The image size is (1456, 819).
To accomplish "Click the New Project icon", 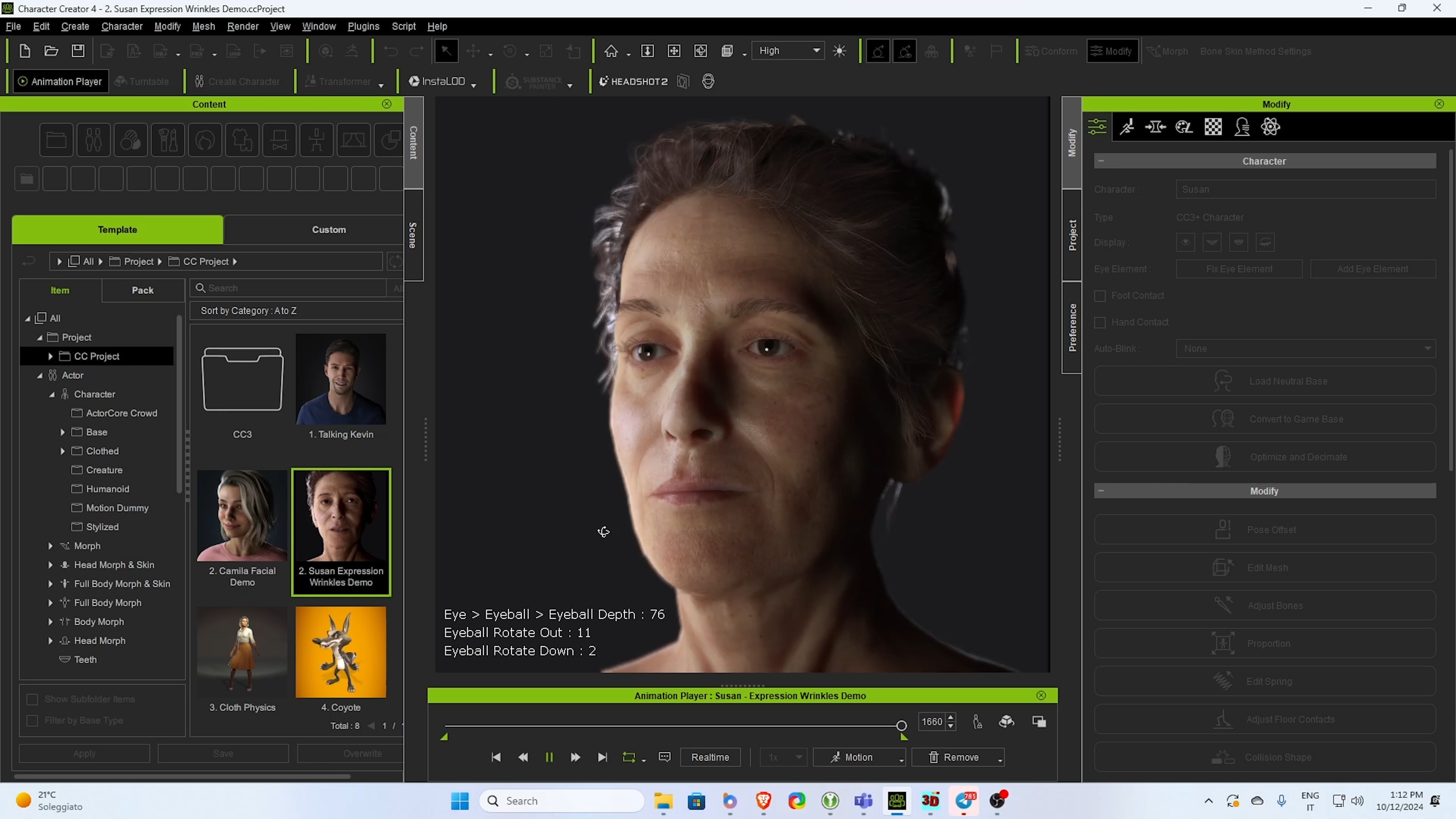I will 24,51.
